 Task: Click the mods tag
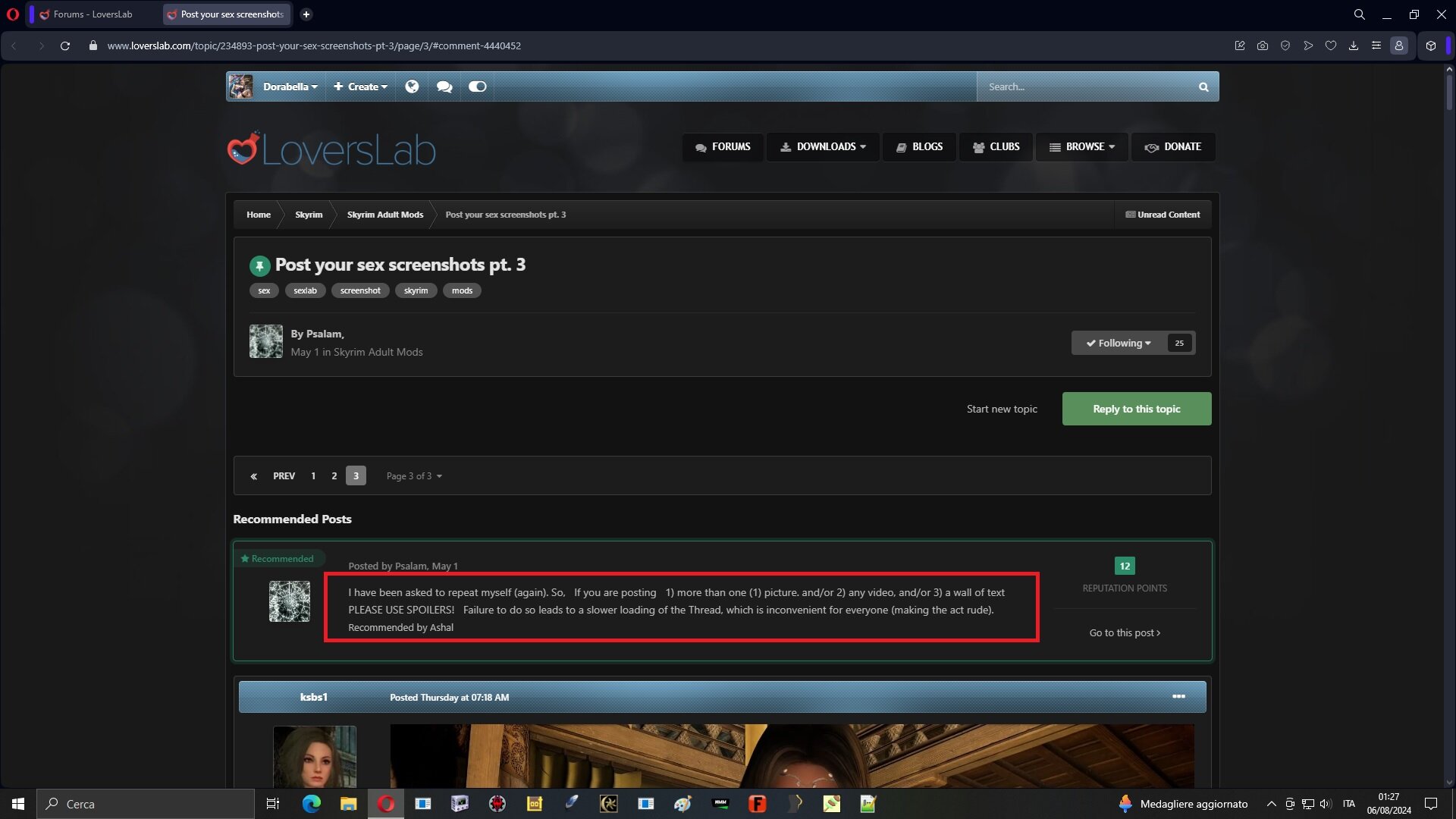point(462,290)
